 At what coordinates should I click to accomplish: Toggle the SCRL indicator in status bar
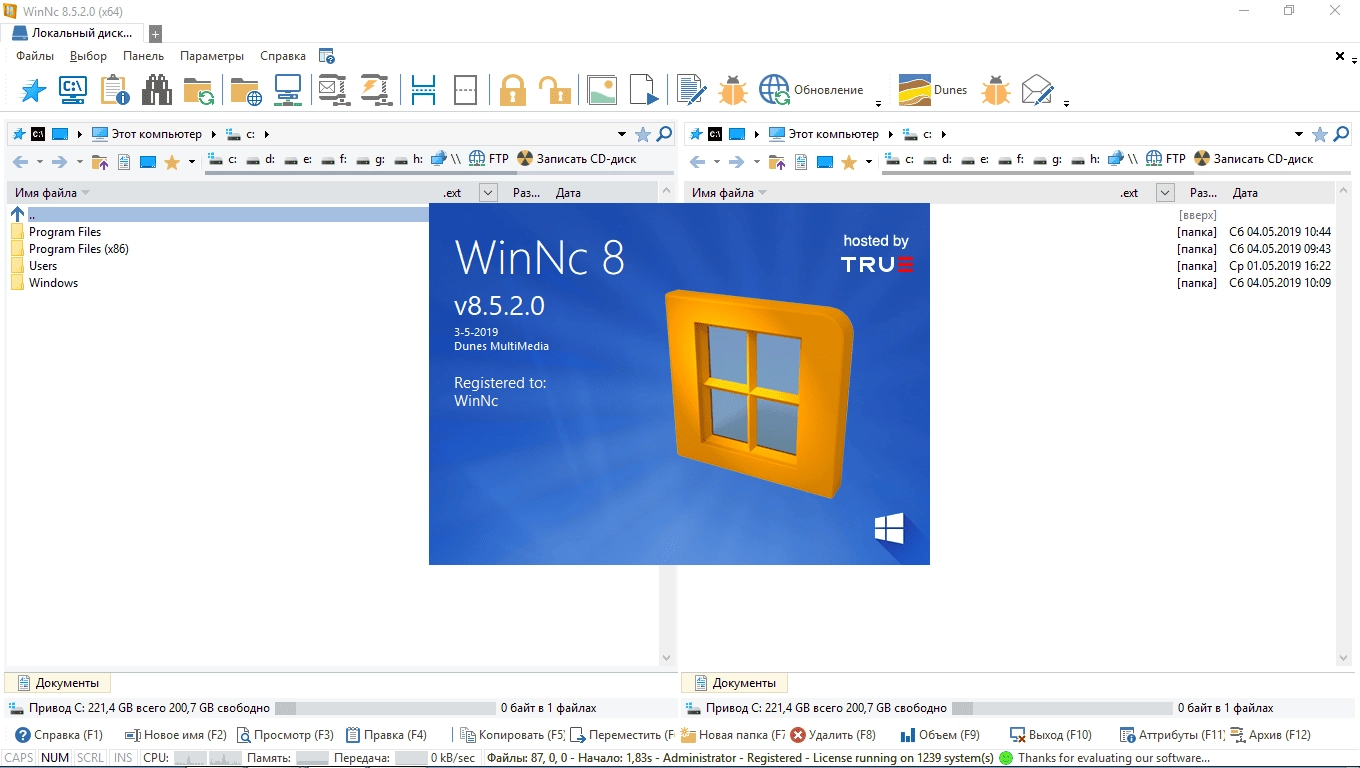(x=90, y=758)
